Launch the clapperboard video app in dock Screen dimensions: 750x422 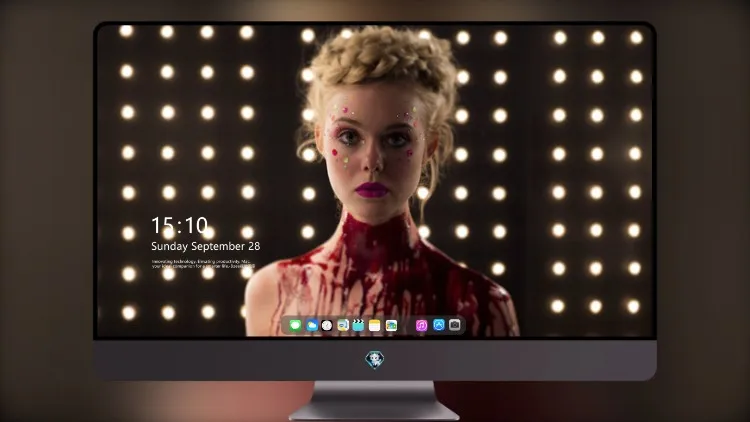click(x=358, y=326)
